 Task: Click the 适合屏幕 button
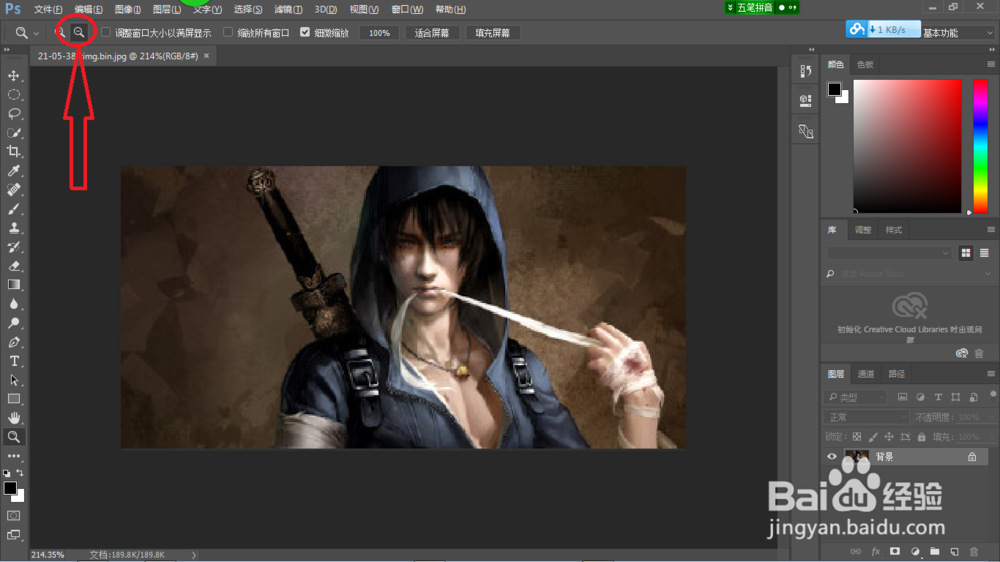(x=432, y=33)
